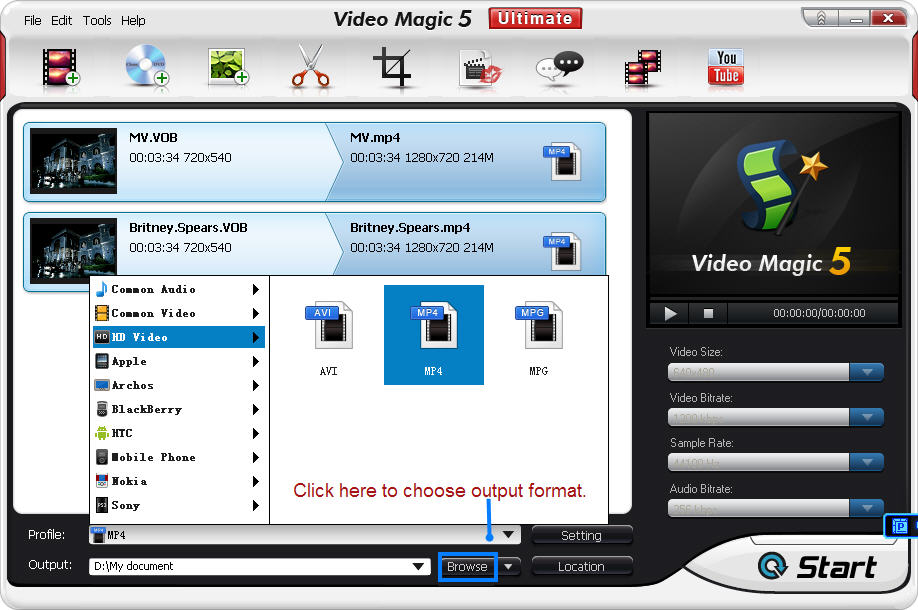Click the Add Photo picture icon
Viewport: 918px width, 610px height.
pyautogui.click(x=228, y=66)
